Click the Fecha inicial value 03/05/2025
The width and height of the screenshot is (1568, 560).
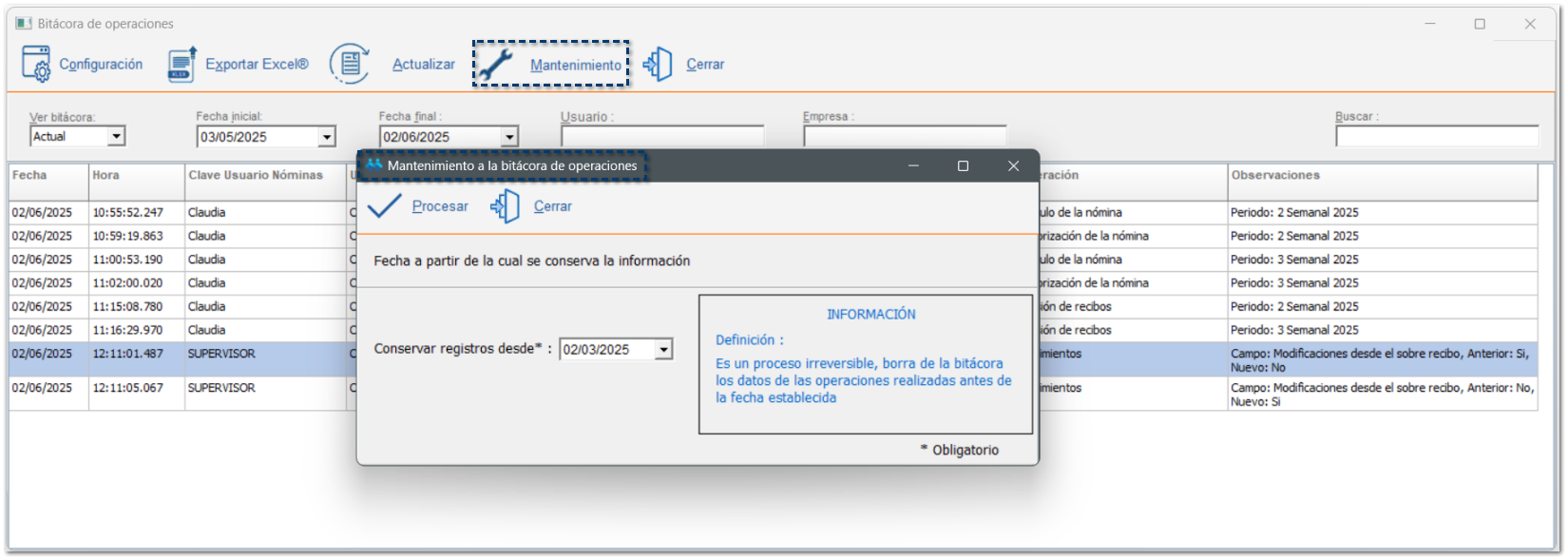234,137
